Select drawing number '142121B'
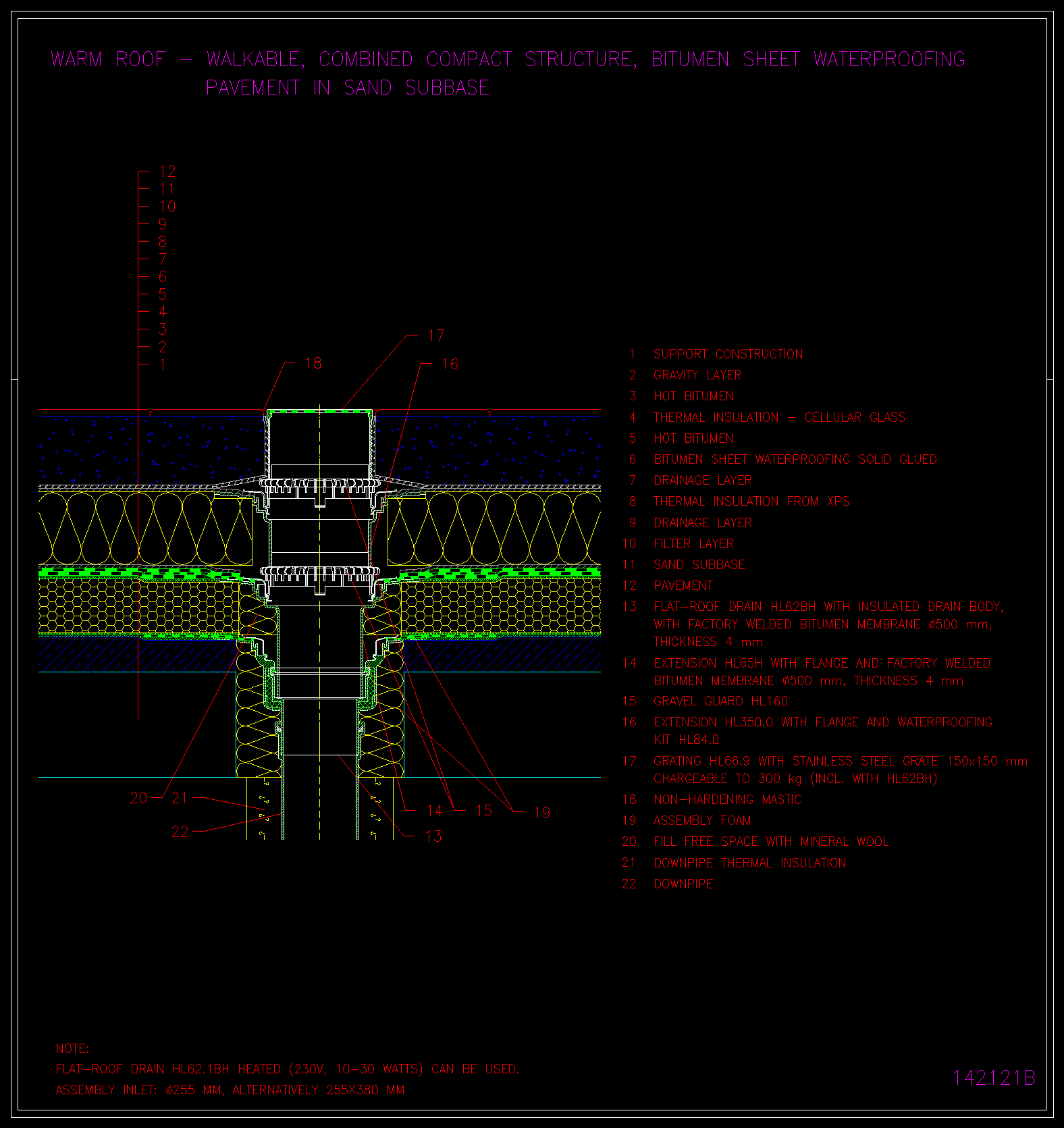 coord(994,1078)
